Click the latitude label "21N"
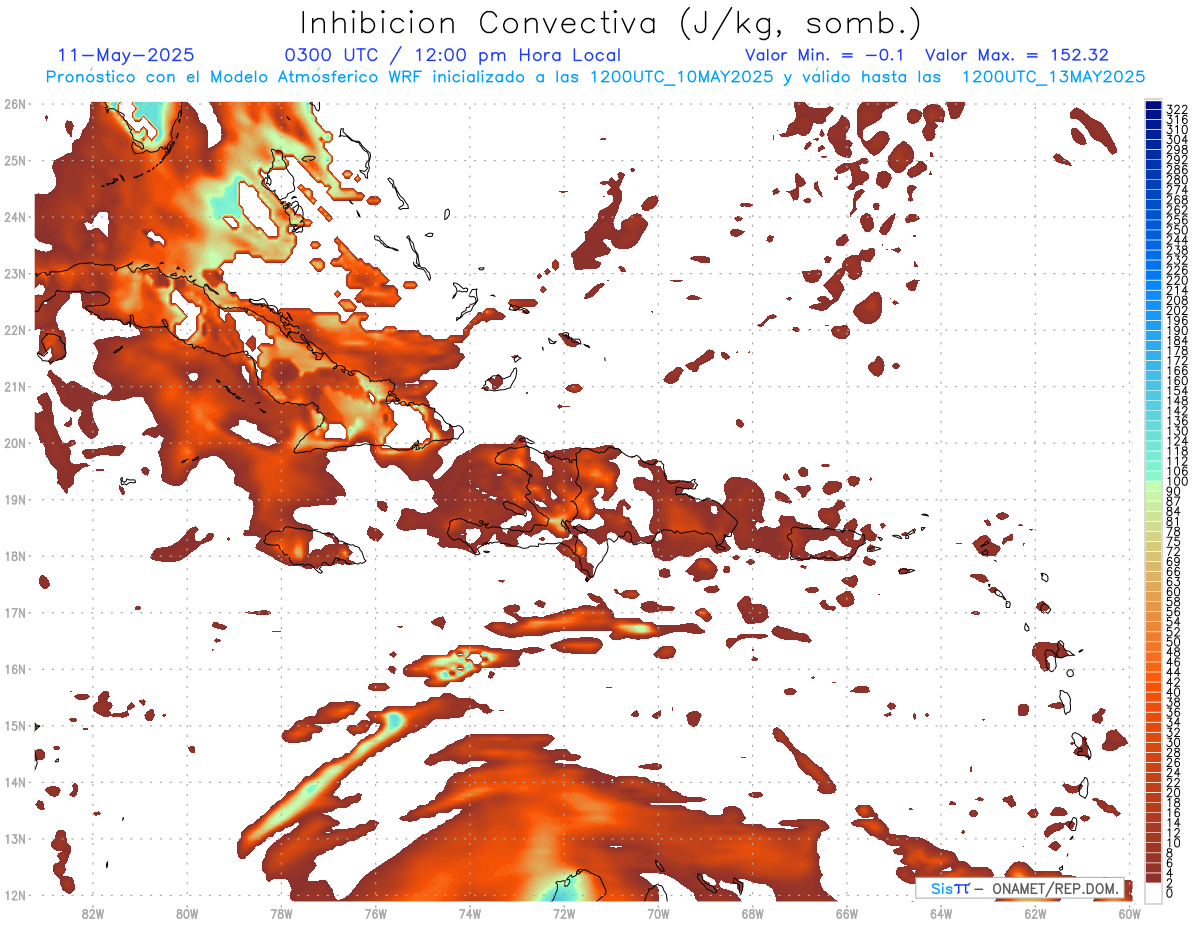This screenshot has height=927, width=1200. click(x=15, y=386)
